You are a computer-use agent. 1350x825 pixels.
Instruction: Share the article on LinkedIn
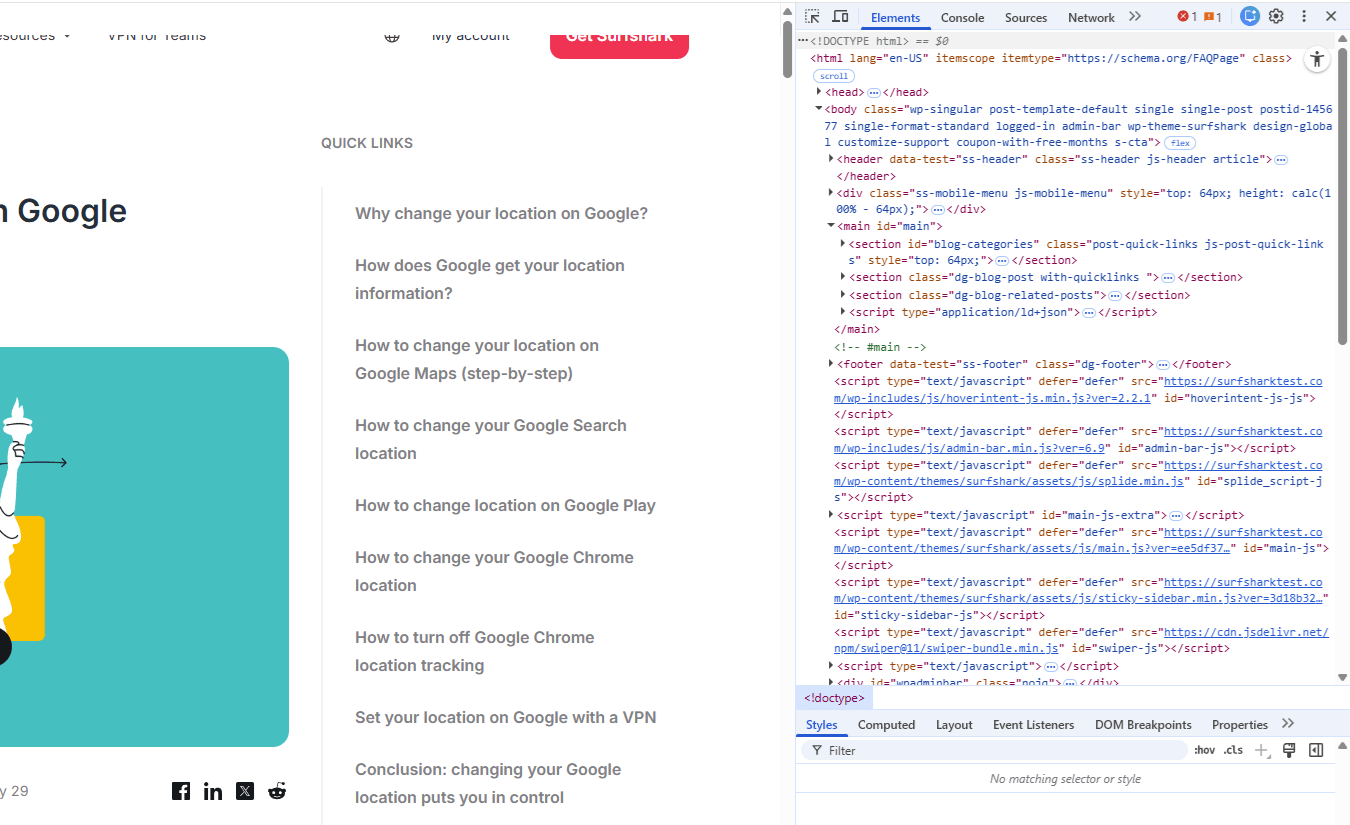pyautogui.click(x=213, y=791)
